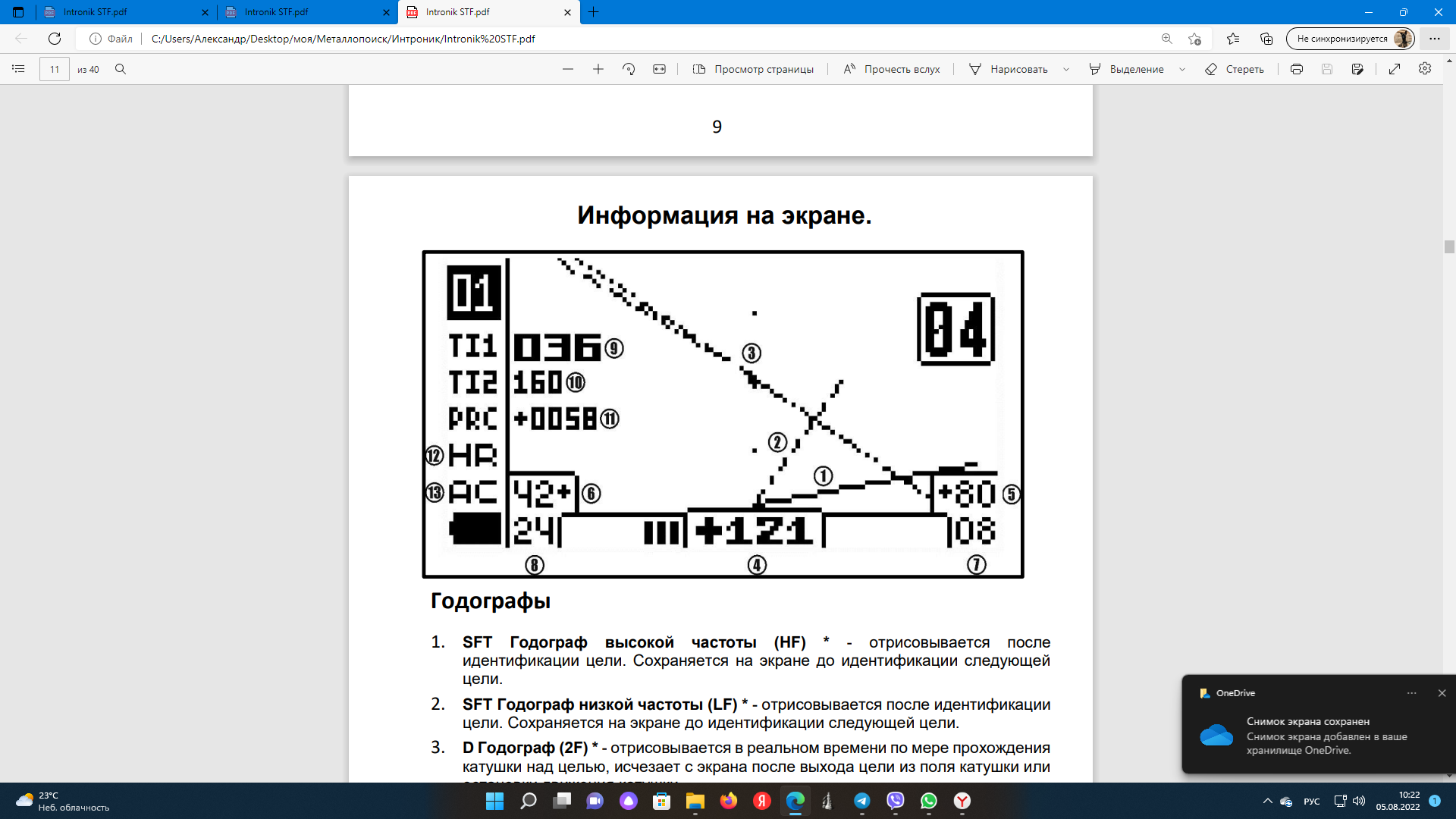Open PDF viewer settings gear
The image size is (1456, 819).
1425,69
